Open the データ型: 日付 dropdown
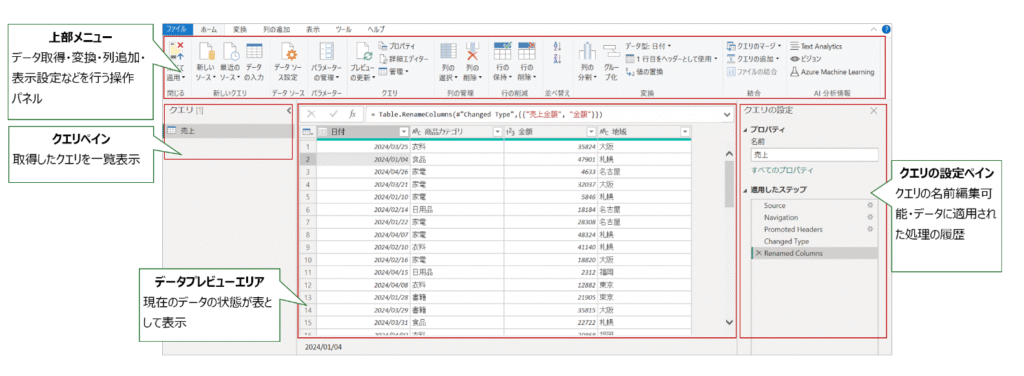The image size is (1024, 376). (x=648, y=46)
